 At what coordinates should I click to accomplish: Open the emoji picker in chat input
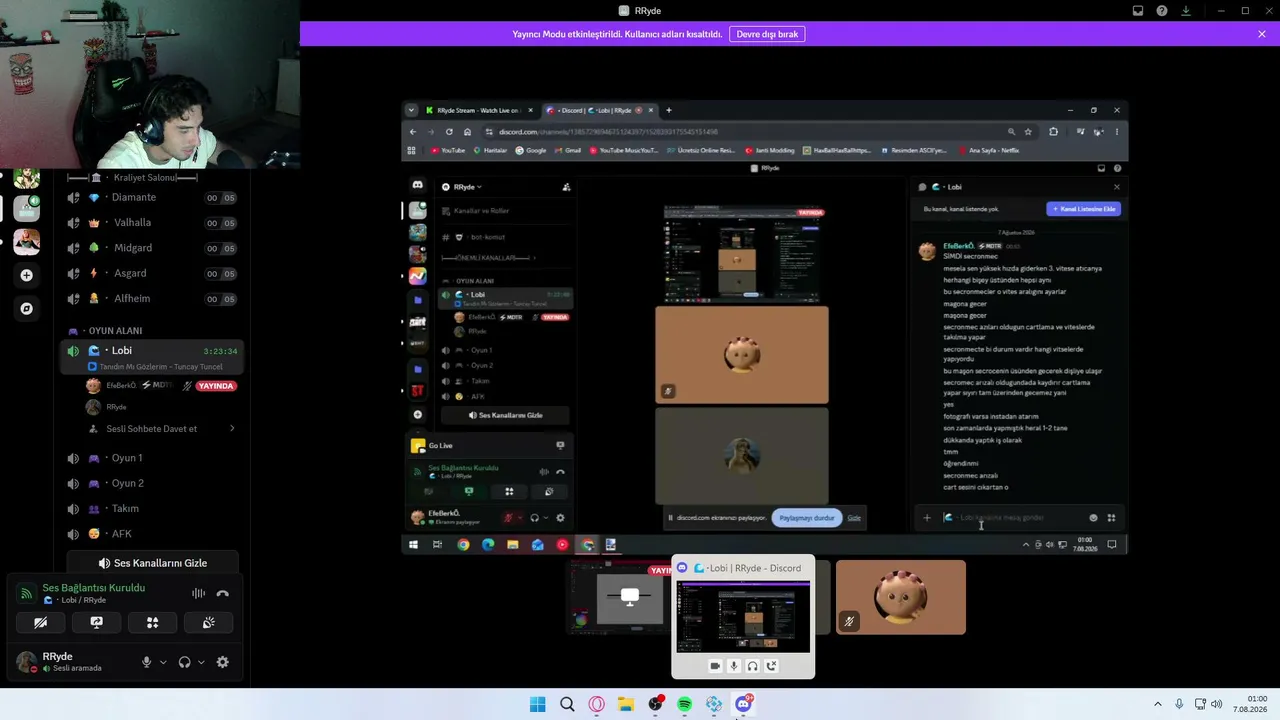[1093, 518]
